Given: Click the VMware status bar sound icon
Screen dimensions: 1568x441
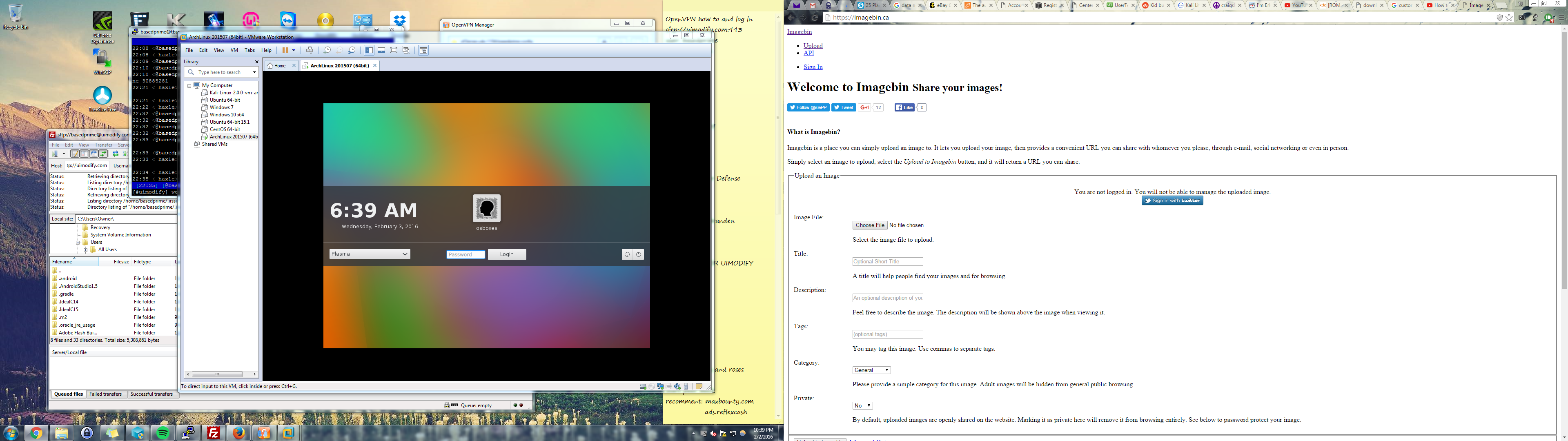Looking at the screenshot, I should (x=677, y=386).
